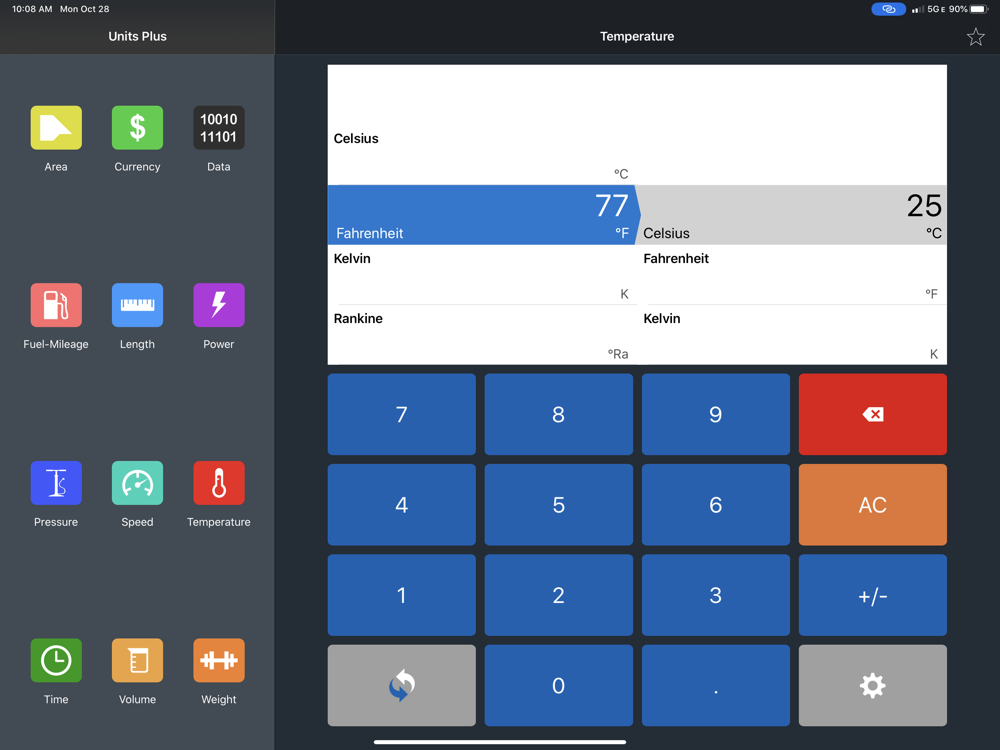
Task: Open the Area converter
Action: click(56, 128)
